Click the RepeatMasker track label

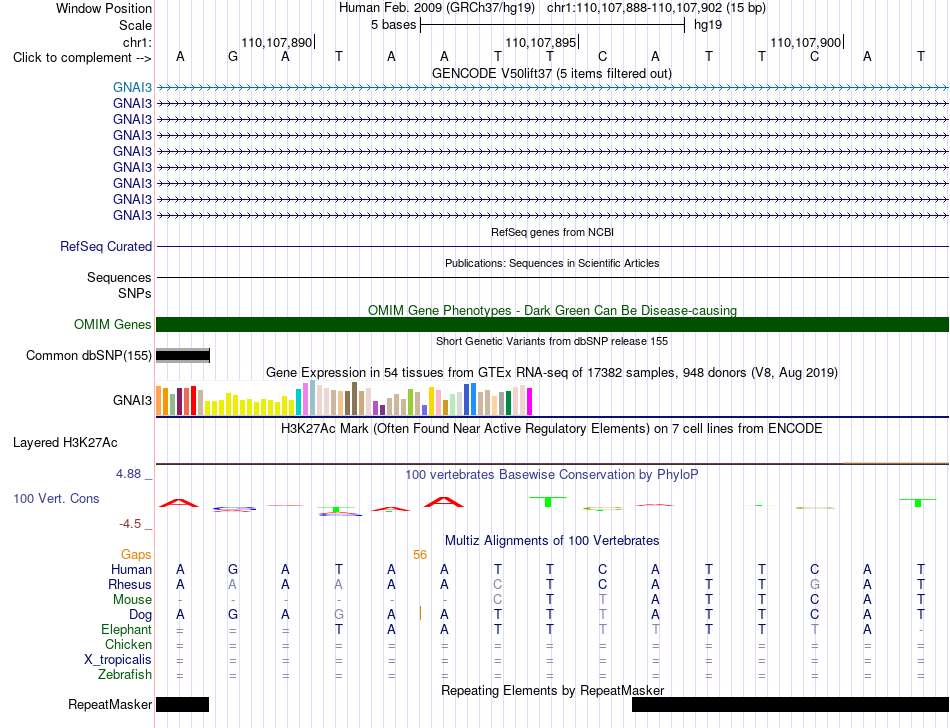pos(110,704)
